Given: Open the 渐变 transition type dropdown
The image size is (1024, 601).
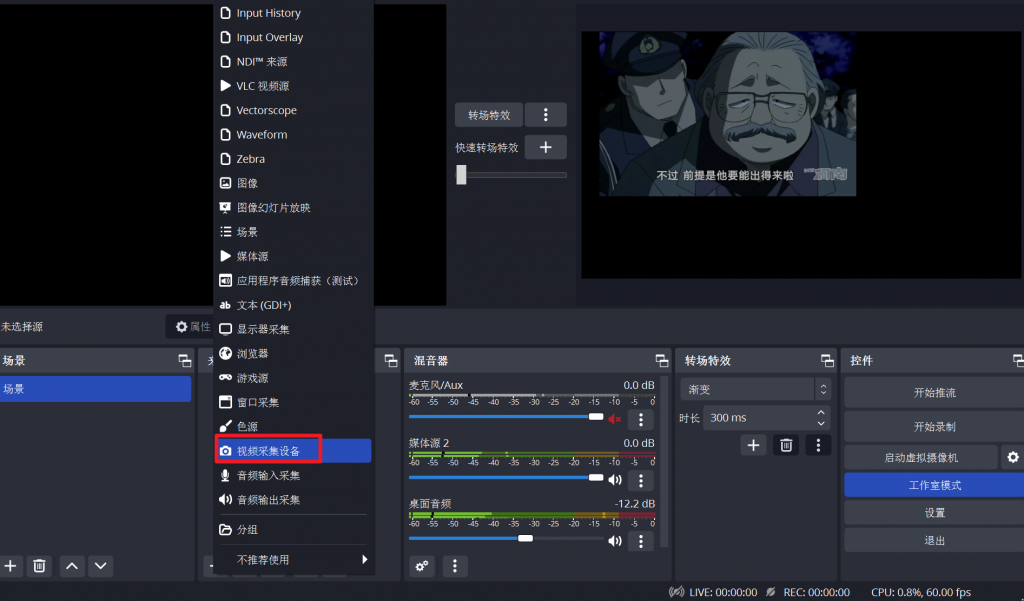Looking at the screenshot, I should 756,389.
